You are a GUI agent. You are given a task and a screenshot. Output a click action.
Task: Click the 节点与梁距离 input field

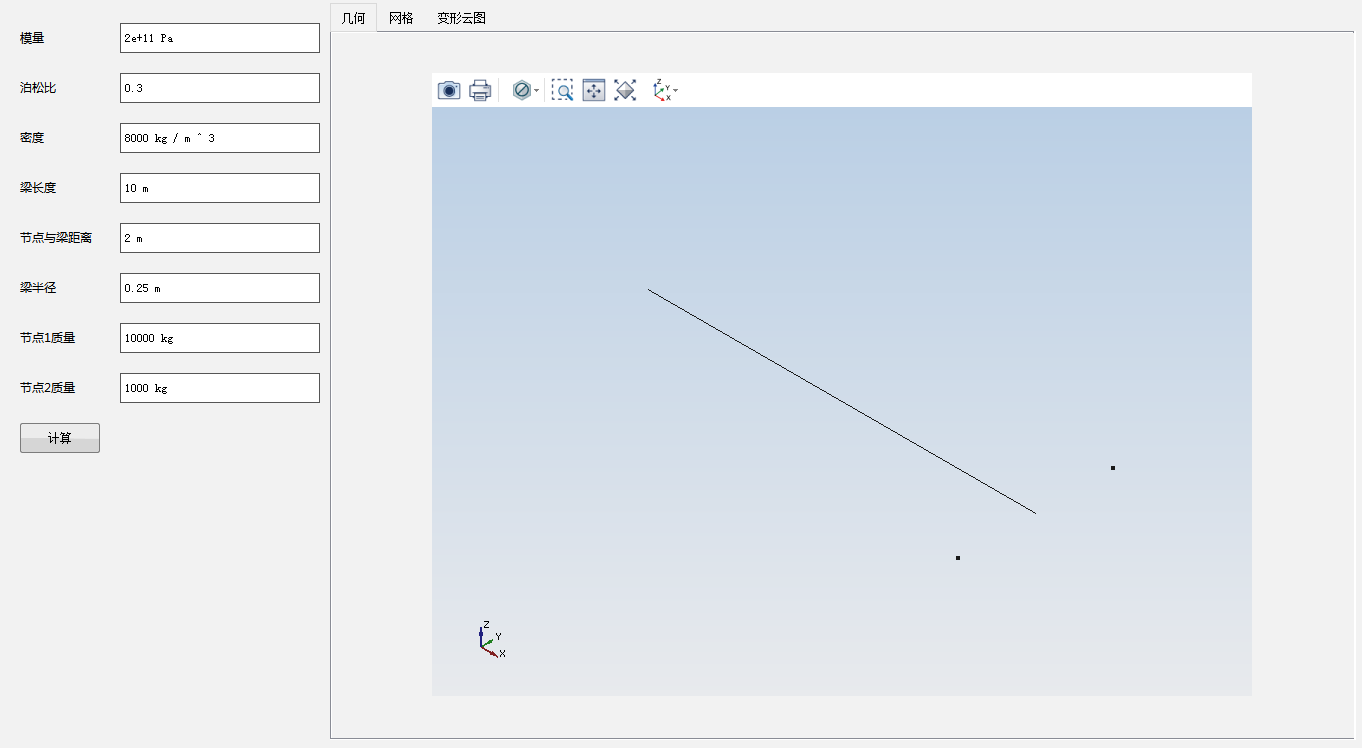pos(220,238)
